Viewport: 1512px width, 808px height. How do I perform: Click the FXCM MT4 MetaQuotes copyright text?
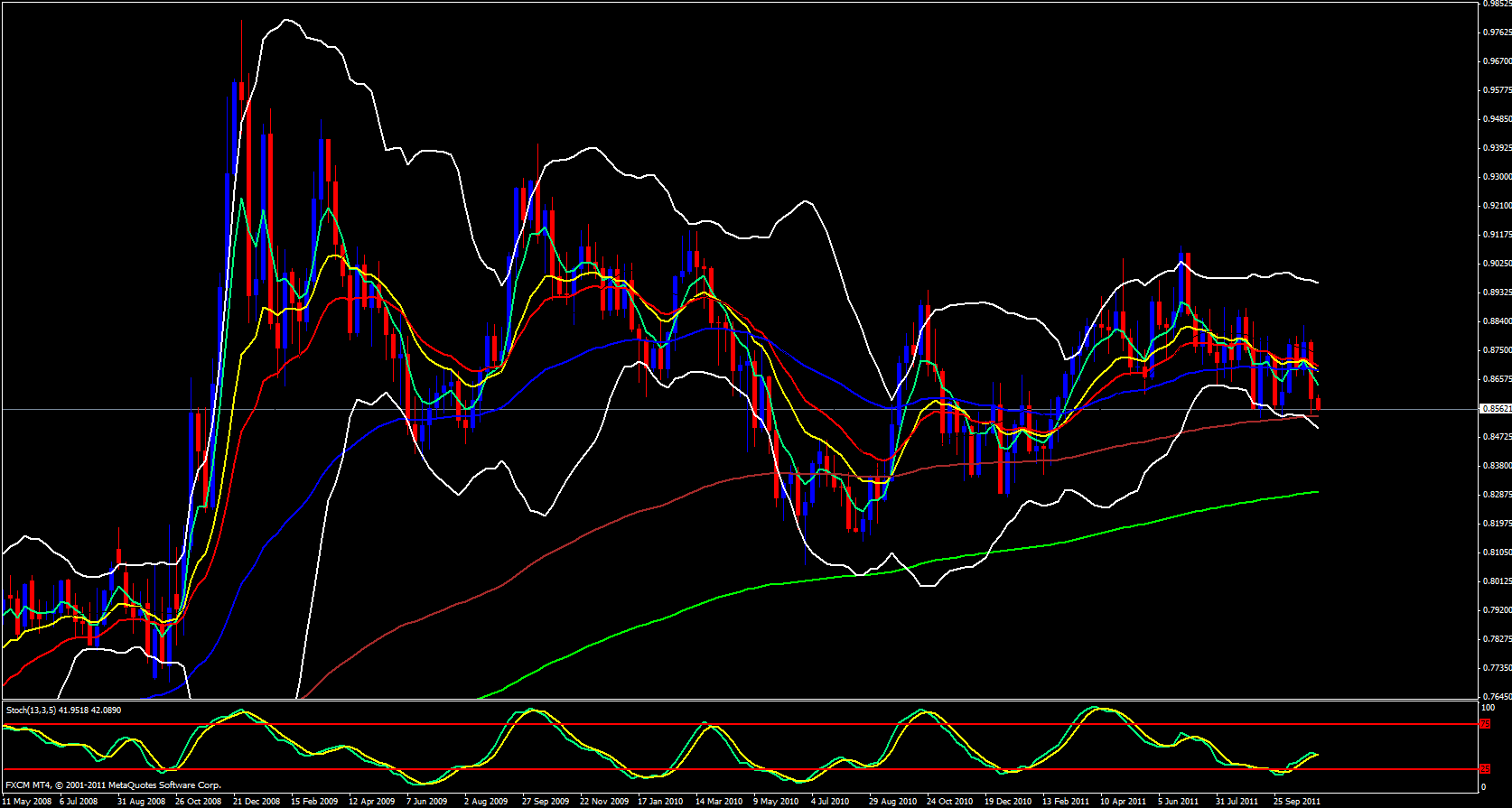[x=113, y=785]
